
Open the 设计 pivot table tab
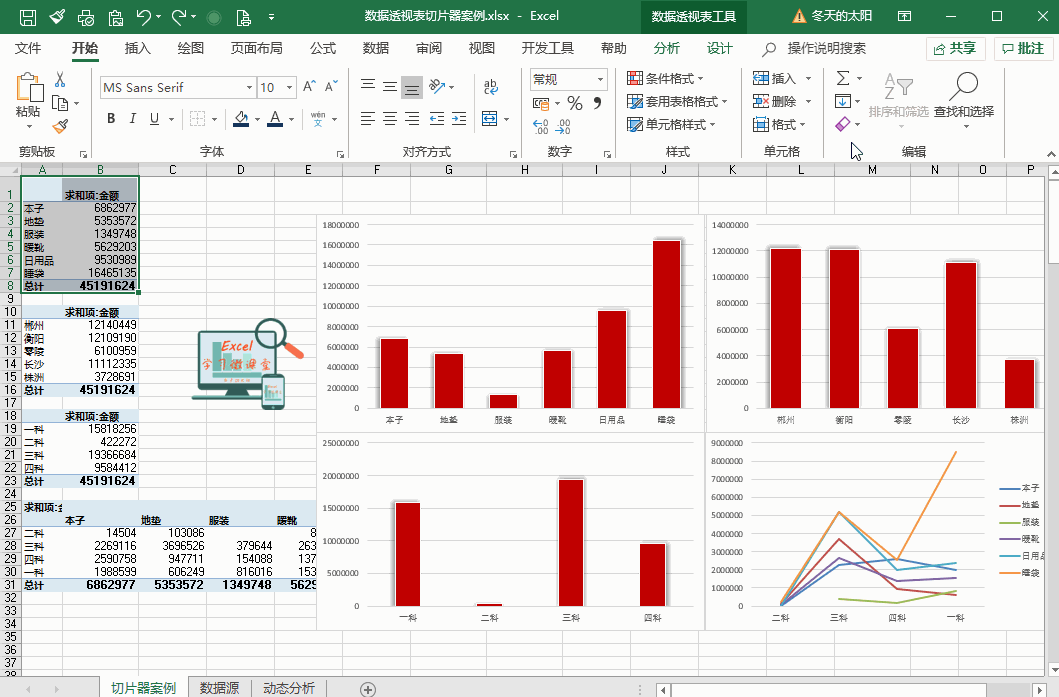(x=719, y=48)
